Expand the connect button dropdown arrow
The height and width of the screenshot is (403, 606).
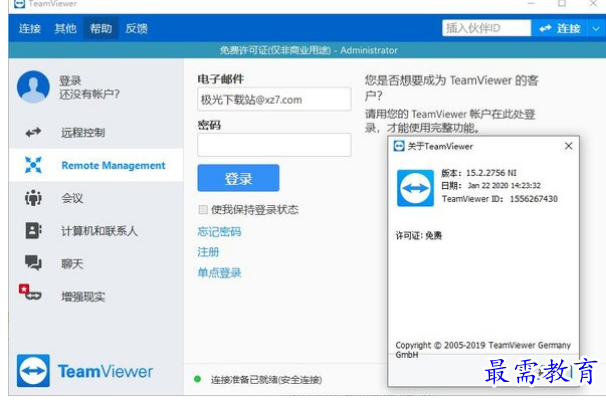coord(596,28)
